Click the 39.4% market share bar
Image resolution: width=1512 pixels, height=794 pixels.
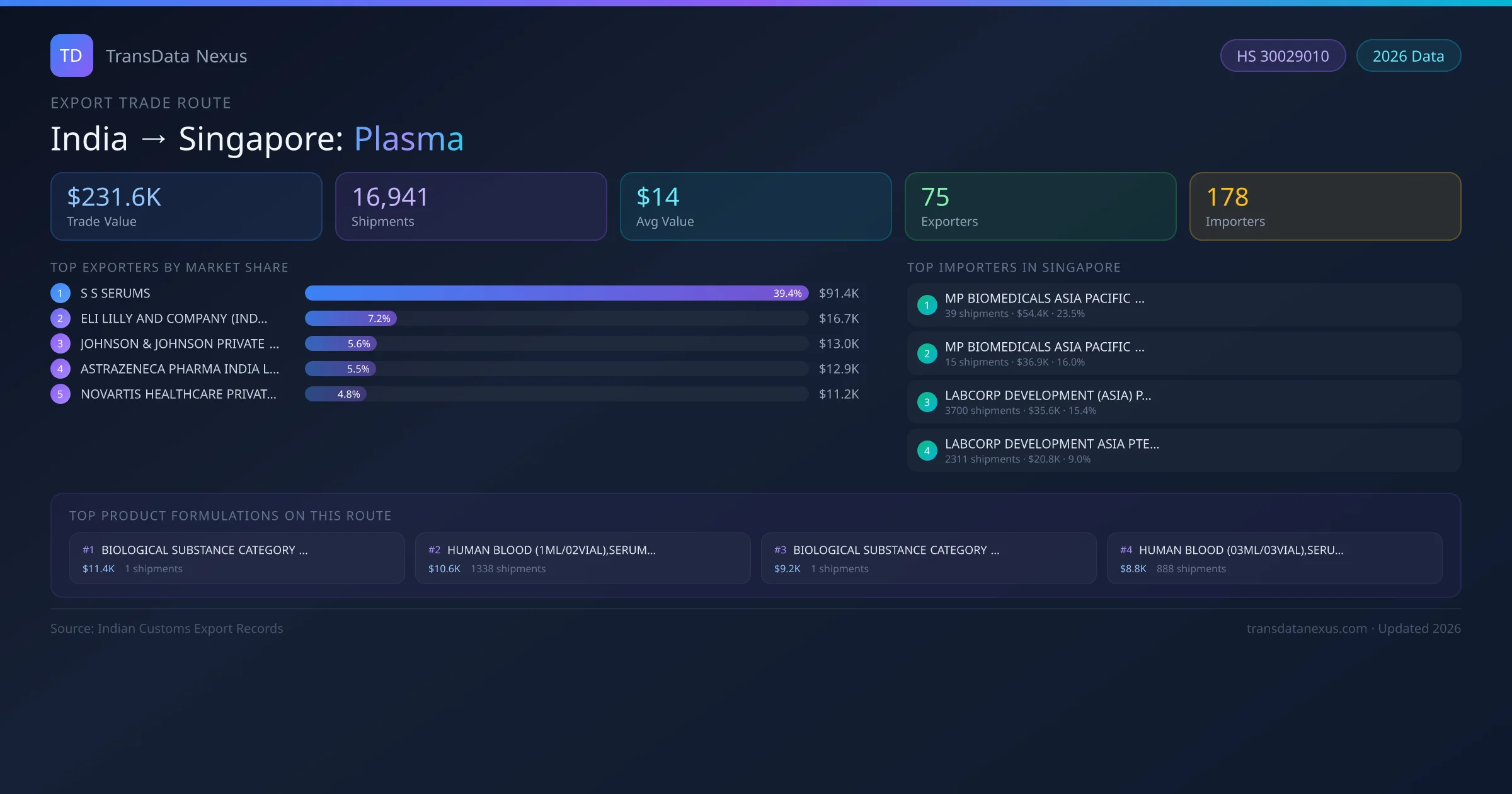pyautogui.click(x=556, y=293)
